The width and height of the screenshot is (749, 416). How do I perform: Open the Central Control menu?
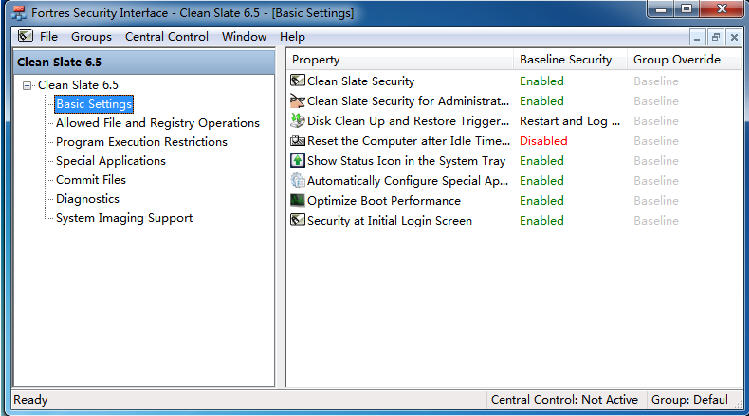click(167, 37)
